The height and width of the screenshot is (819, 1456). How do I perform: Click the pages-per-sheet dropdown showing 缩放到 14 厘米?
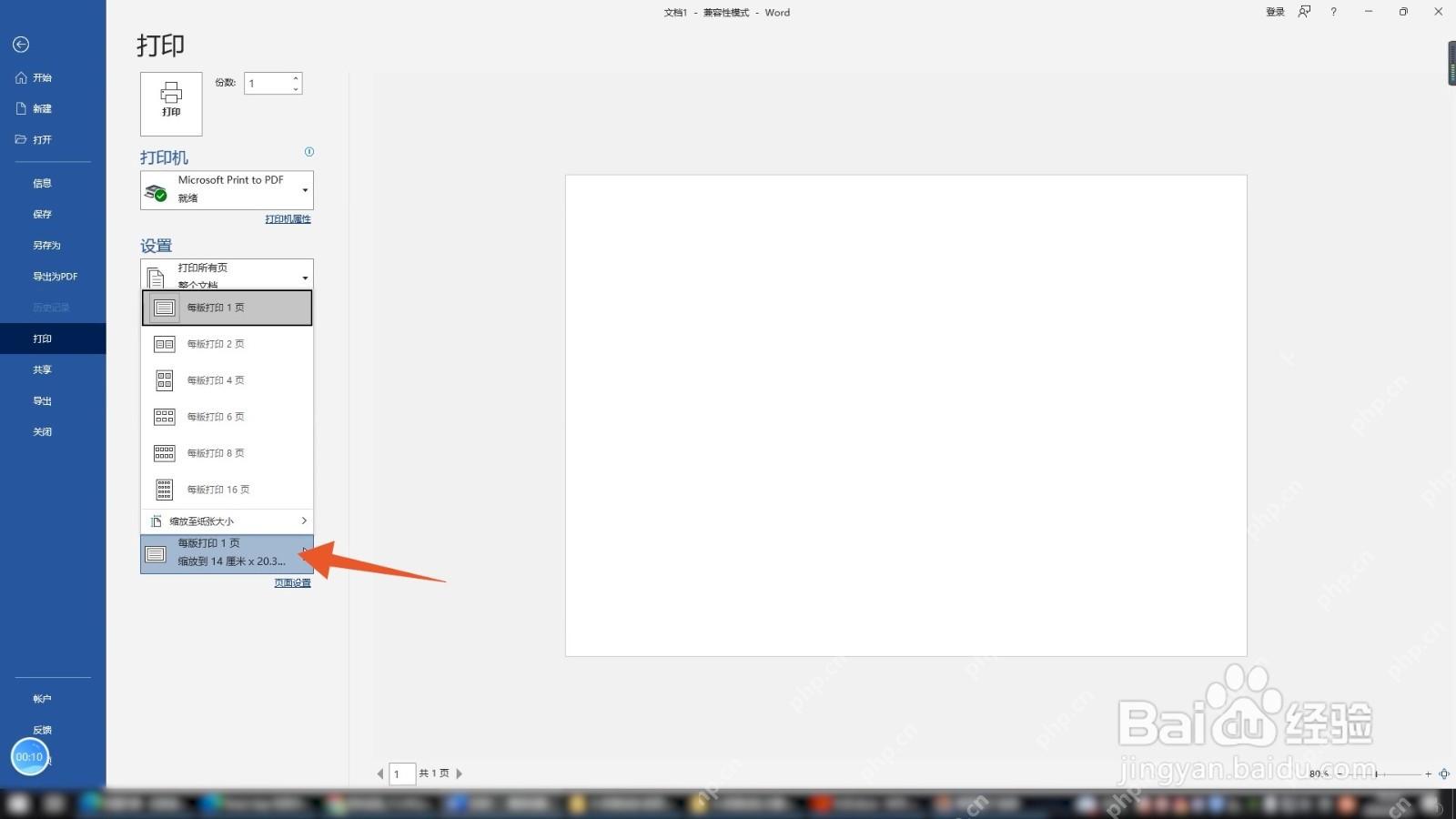[227, 553]
